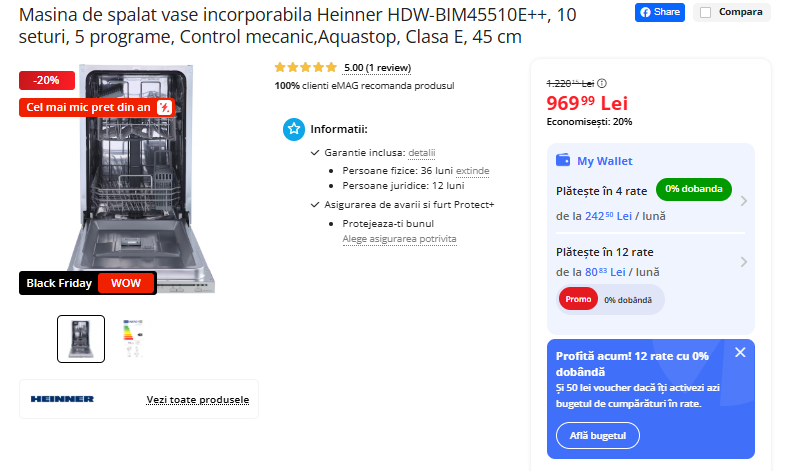The image size is (802, 471).
Task: Click the extinde warranty link
Action: (473, 171)
